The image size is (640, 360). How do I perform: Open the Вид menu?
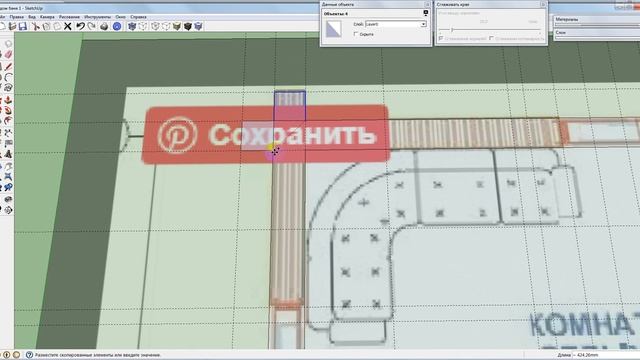pyautogui.click(x=32, y=17)
